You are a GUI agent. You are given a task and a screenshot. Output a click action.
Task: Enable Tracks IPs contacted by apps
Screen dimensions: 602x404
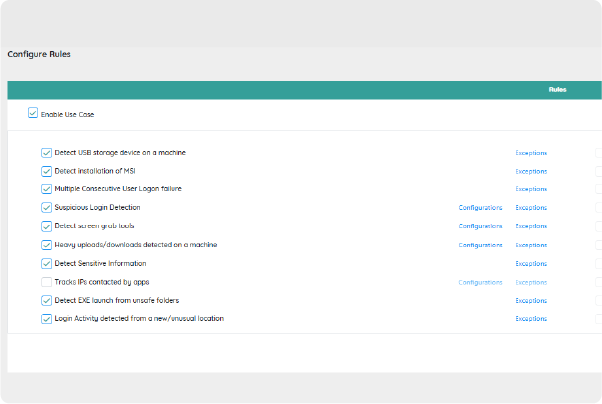pos(46,282)
